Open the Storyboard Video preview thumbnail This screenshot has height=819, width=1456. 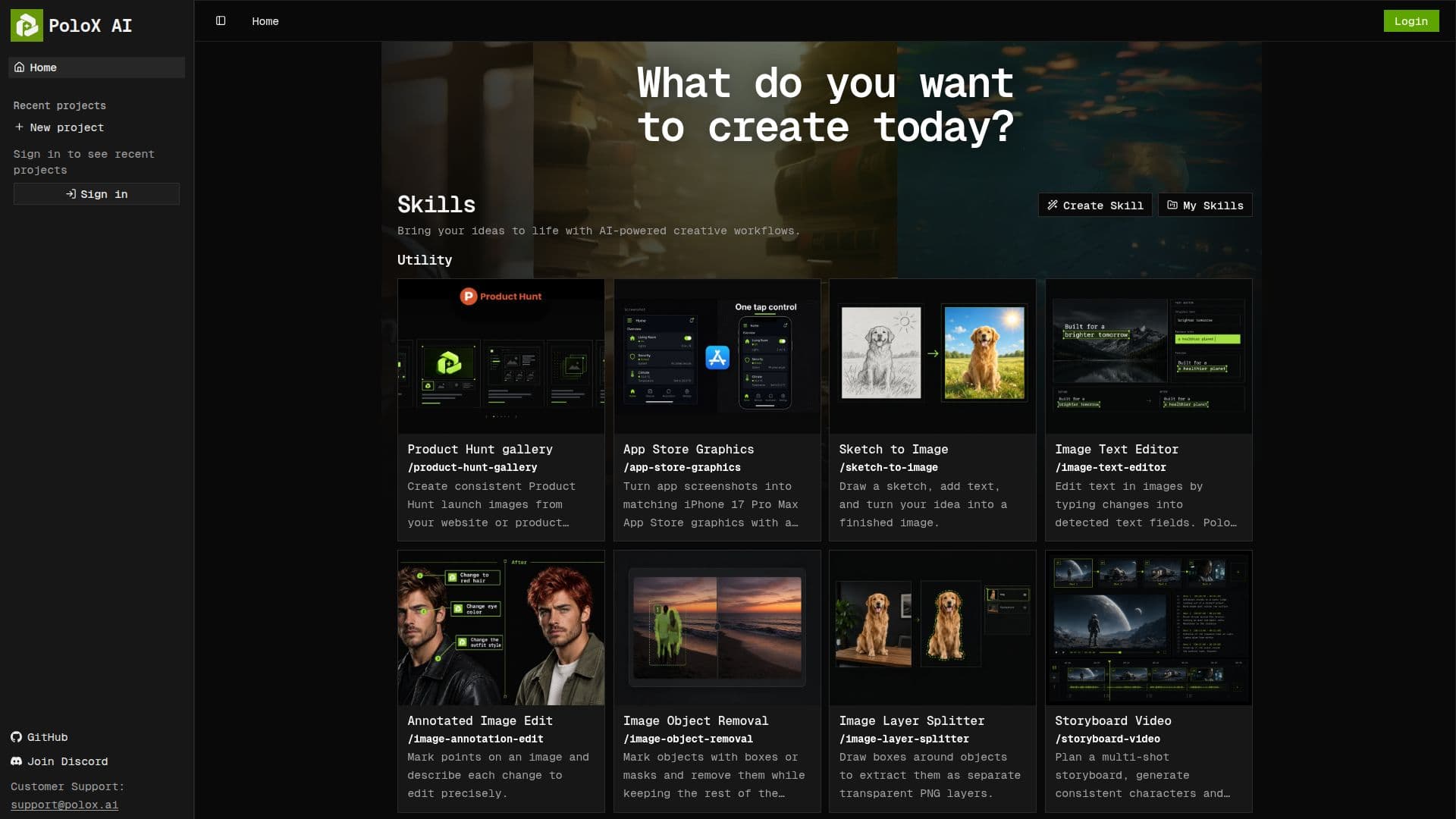click(x=1149, y=628)
